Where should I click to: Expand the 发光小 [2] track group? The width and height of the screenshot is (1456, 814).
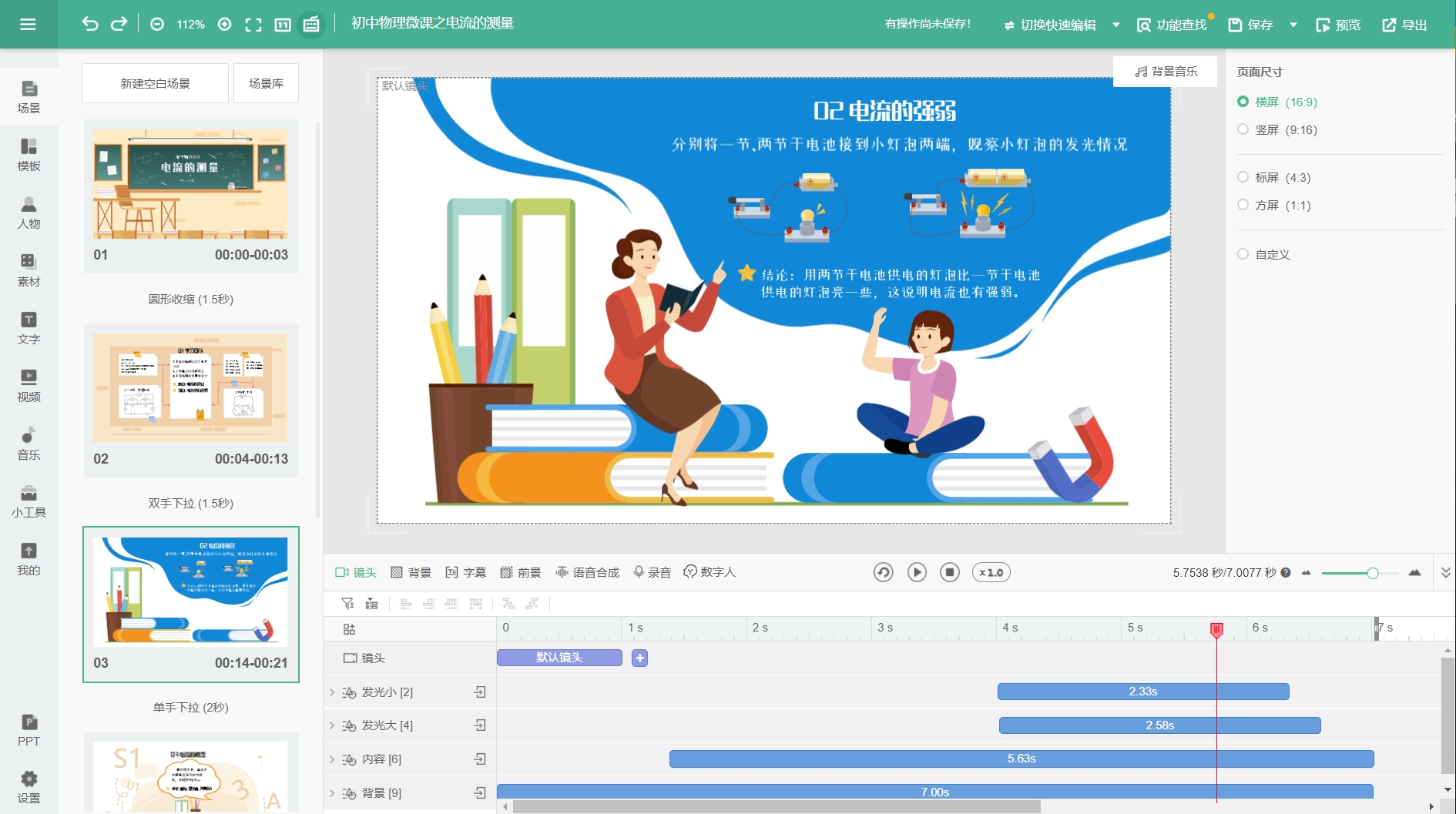coord(332,692)
